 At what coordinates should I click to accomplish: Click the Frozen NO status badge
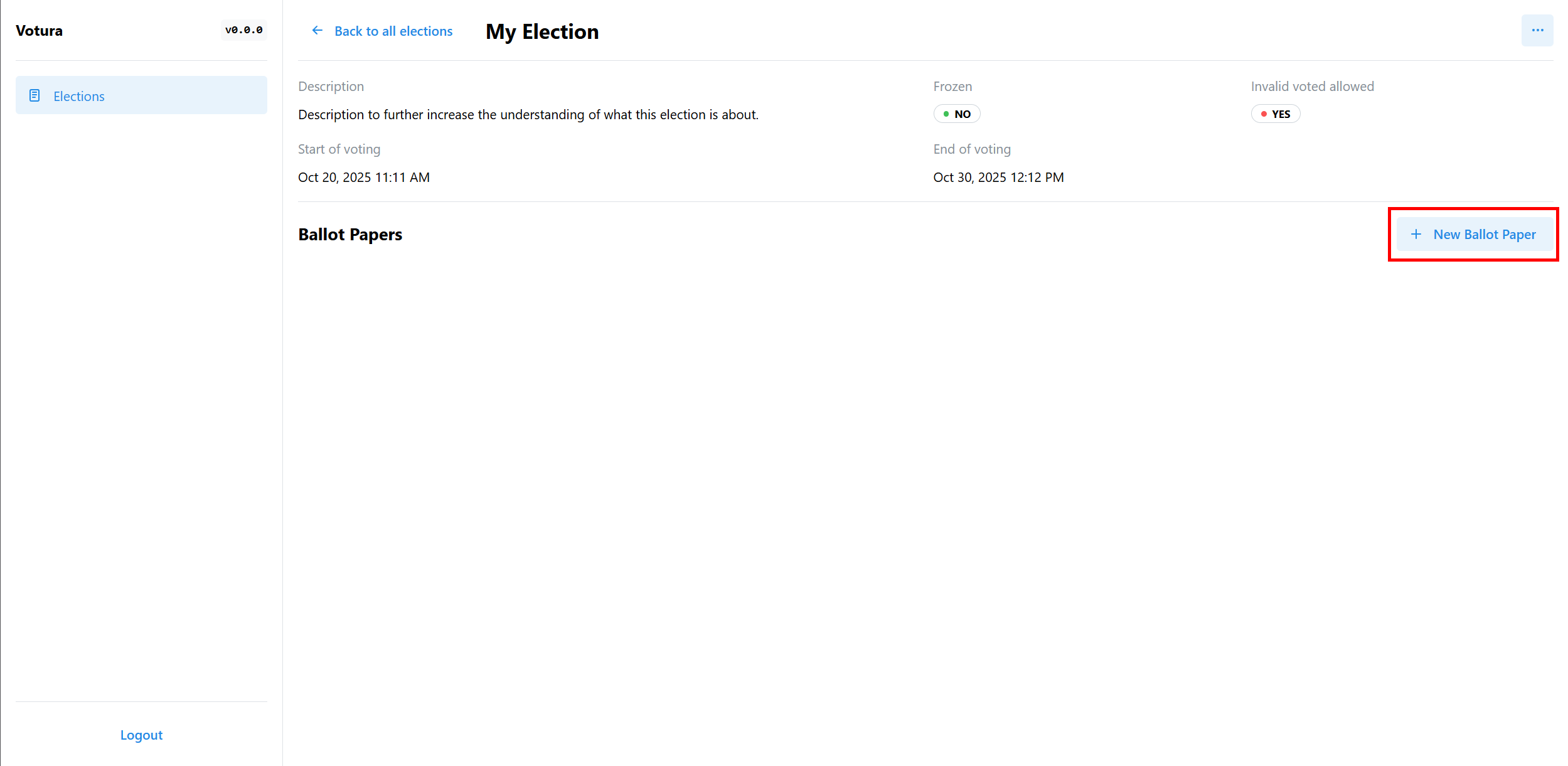[x=957, y=114]
